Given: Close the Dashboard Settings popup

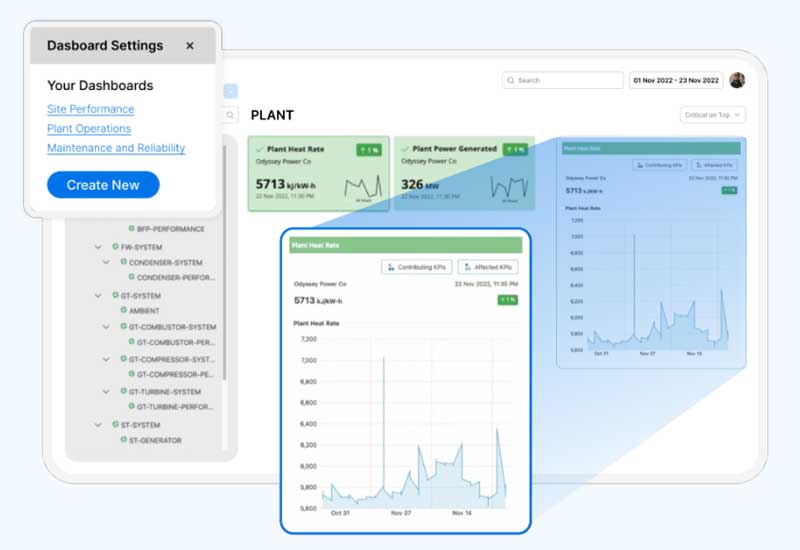Looking at the screenshot, I should (x=190, y=46).
